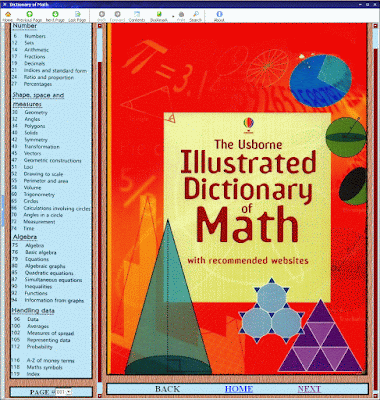Select Geometric constructions entry

52,161
